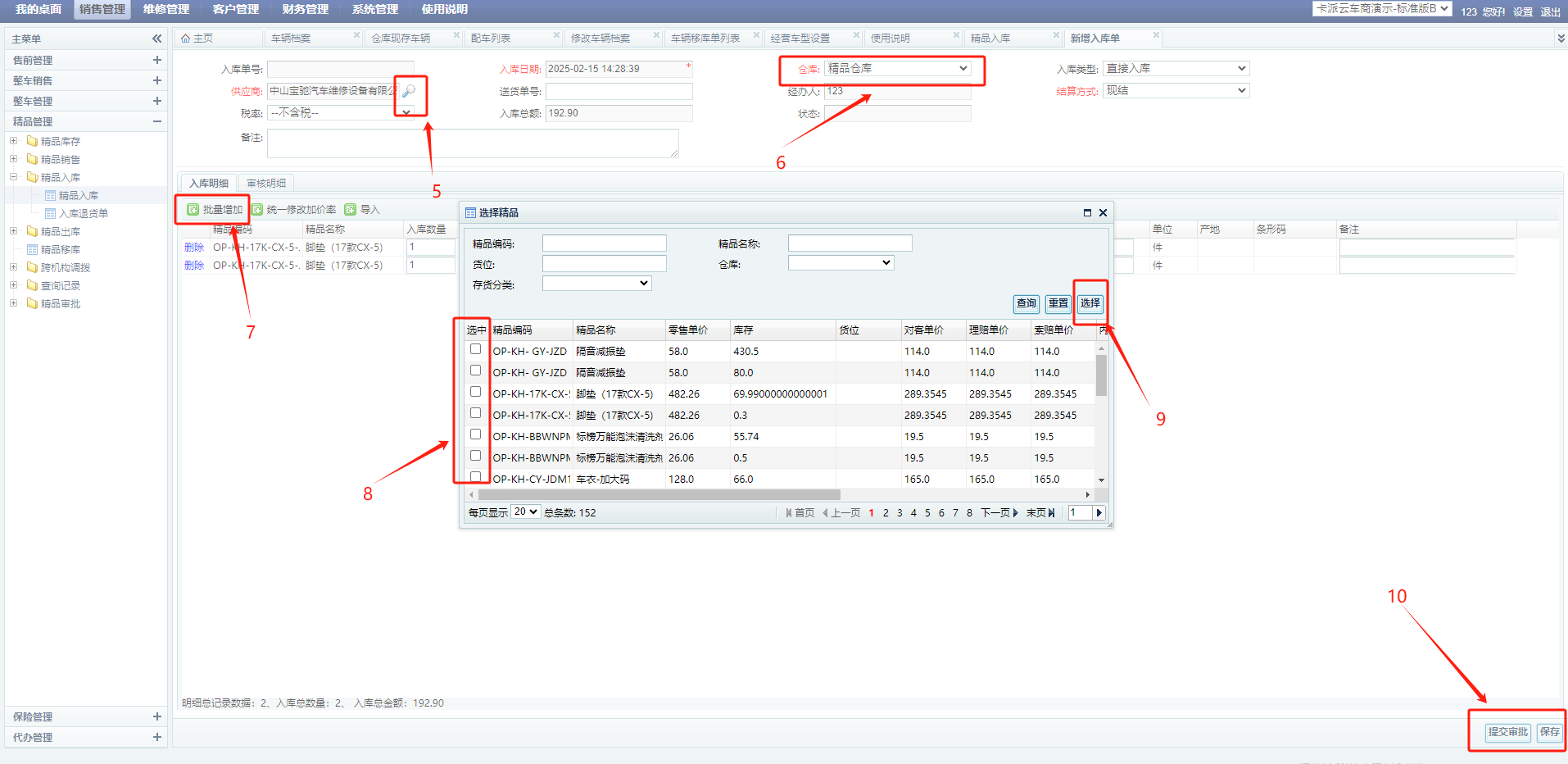Go to the next page arrow in pager

pos(1015,513)
